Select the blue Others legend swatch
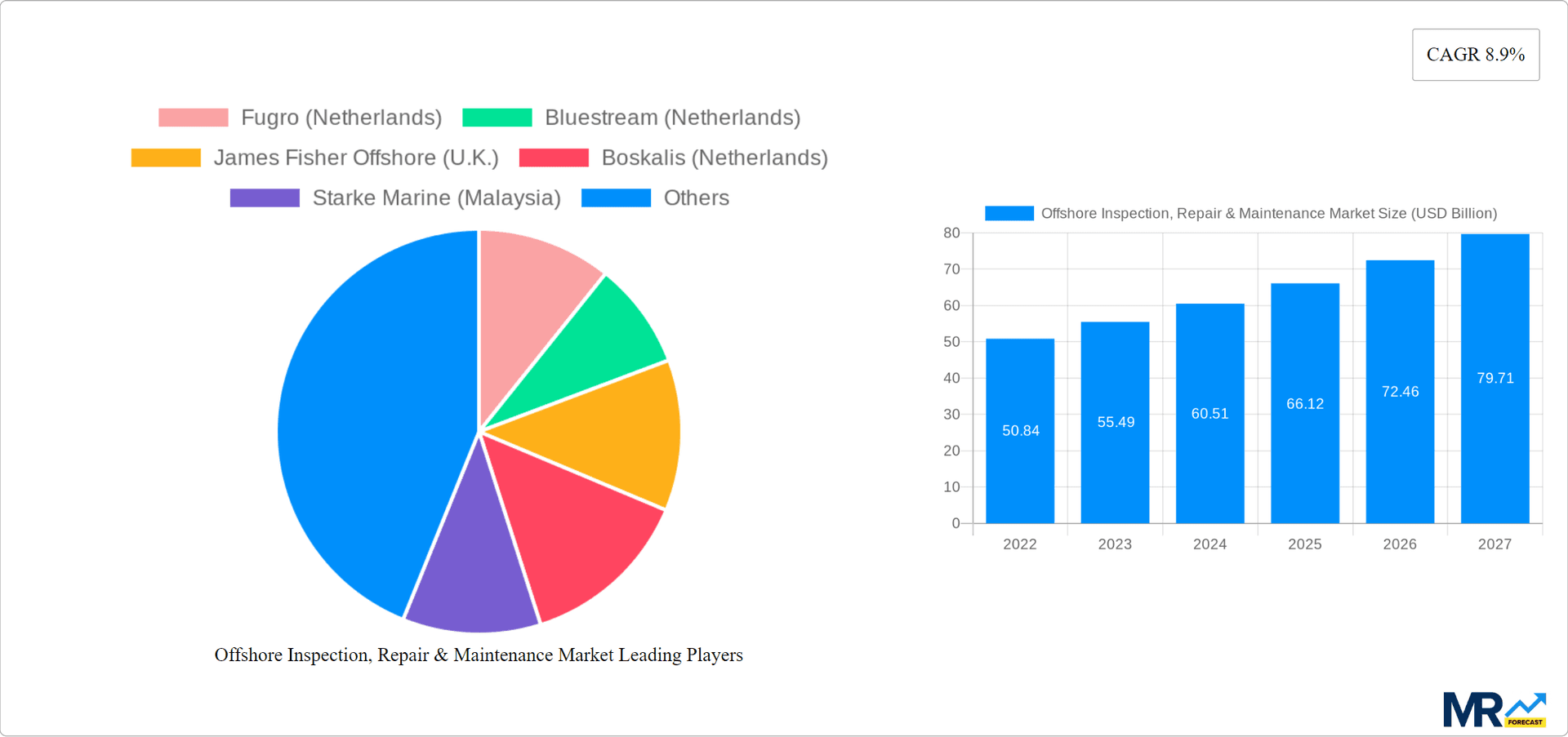Viewport: 1568px width, 737px height. click(616, 197)
